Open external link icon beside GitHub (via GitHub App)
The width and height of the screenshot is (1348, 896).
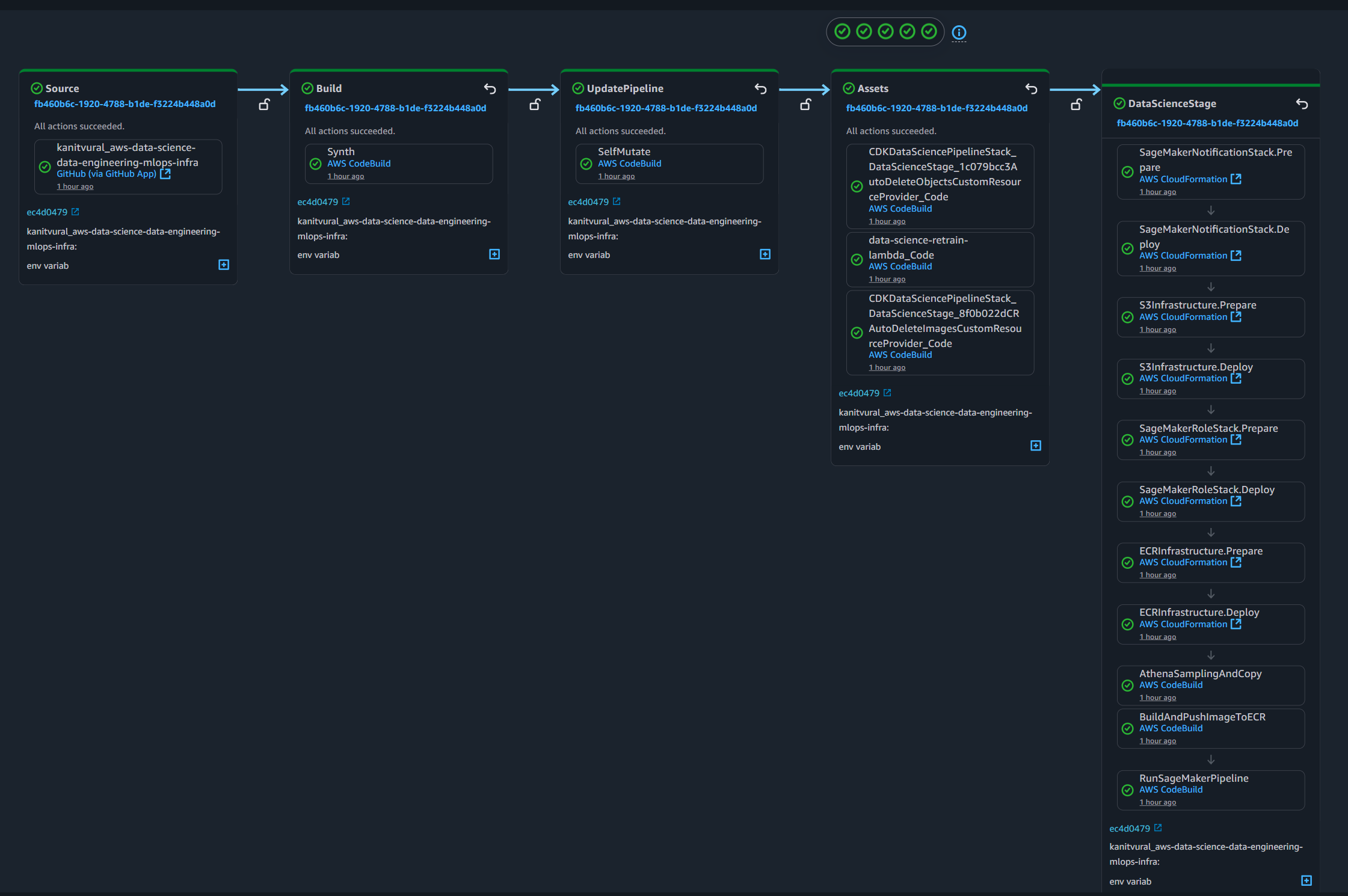165,174
